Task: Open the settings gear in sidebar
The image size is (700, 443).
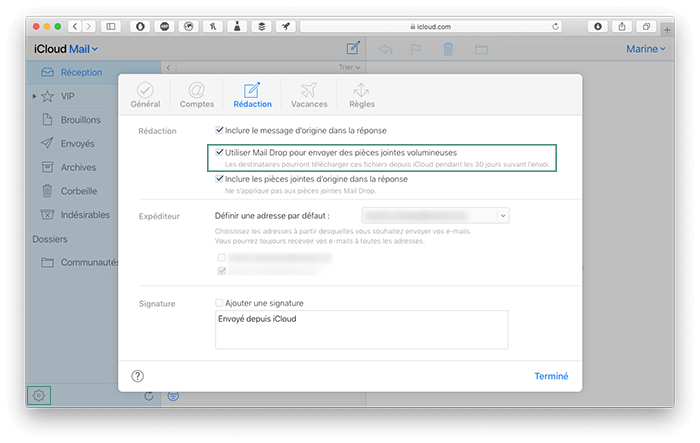Action: pos(38,395)
